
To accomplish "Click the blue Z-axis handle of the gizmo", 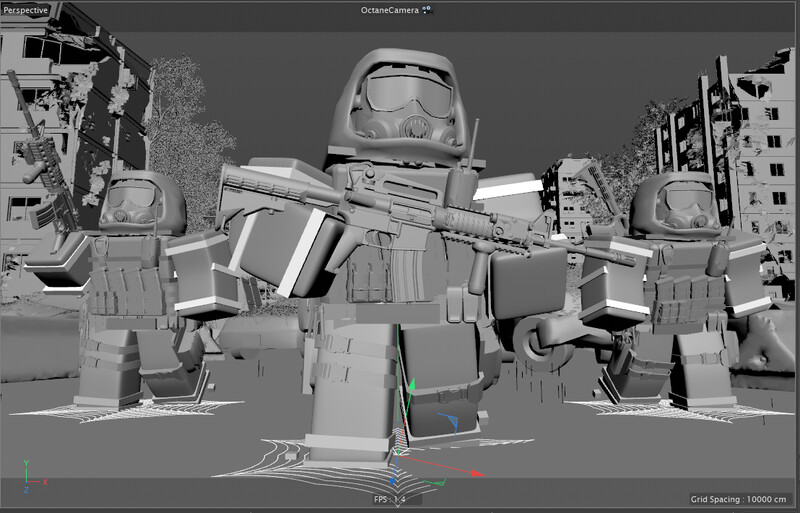I will coord(392,481).
